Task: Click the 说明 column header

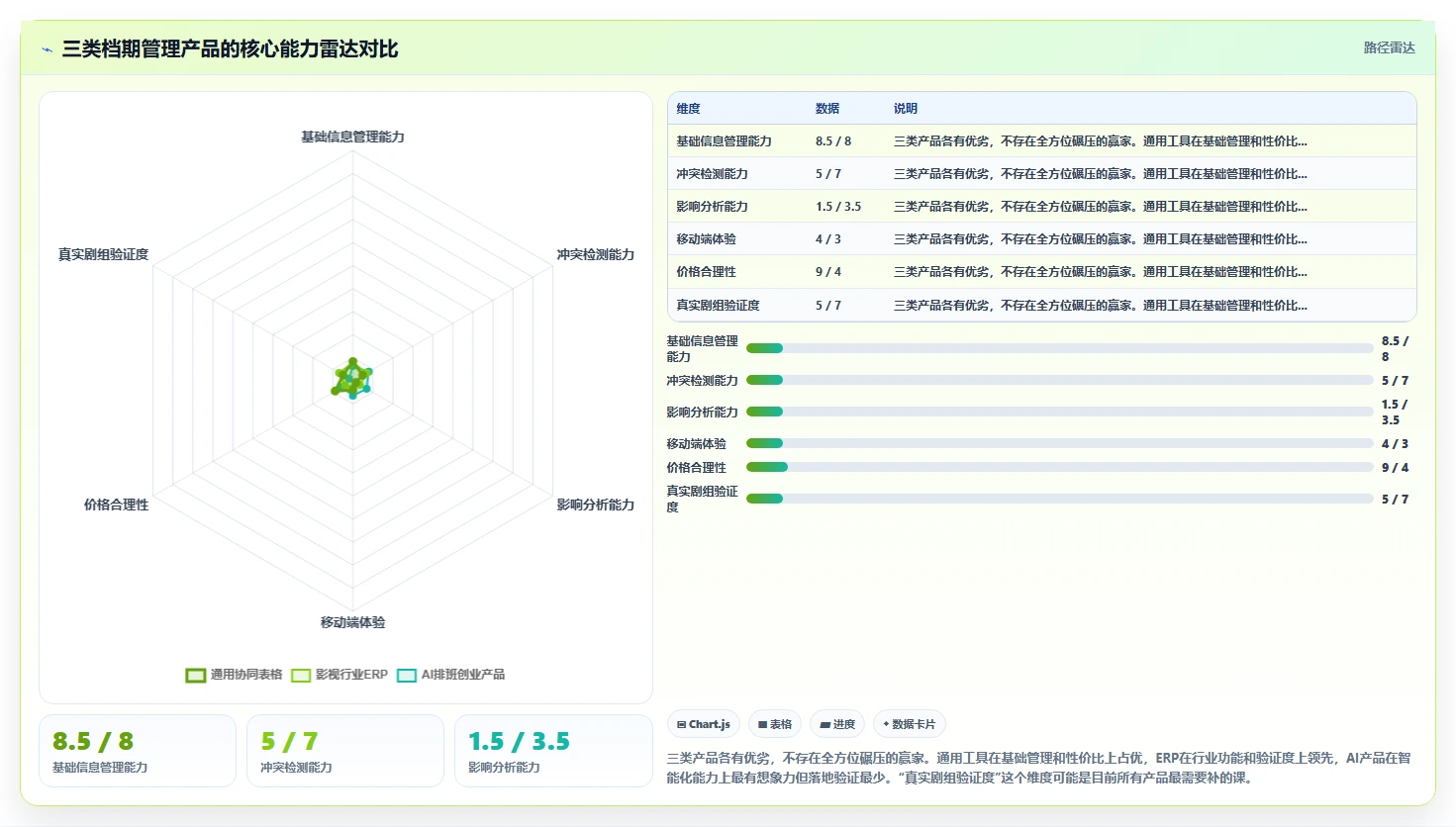Action: tap(906, 109)
